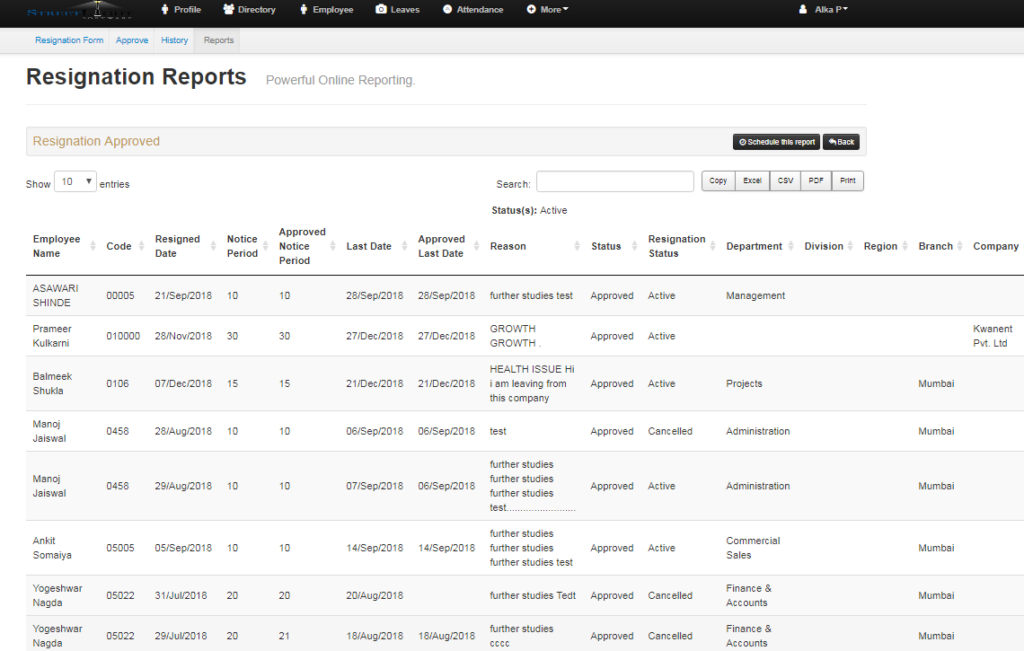The width and height of the screenshot is (1024, 651).
Task: Click the Print button
Action: coord(847,180)
